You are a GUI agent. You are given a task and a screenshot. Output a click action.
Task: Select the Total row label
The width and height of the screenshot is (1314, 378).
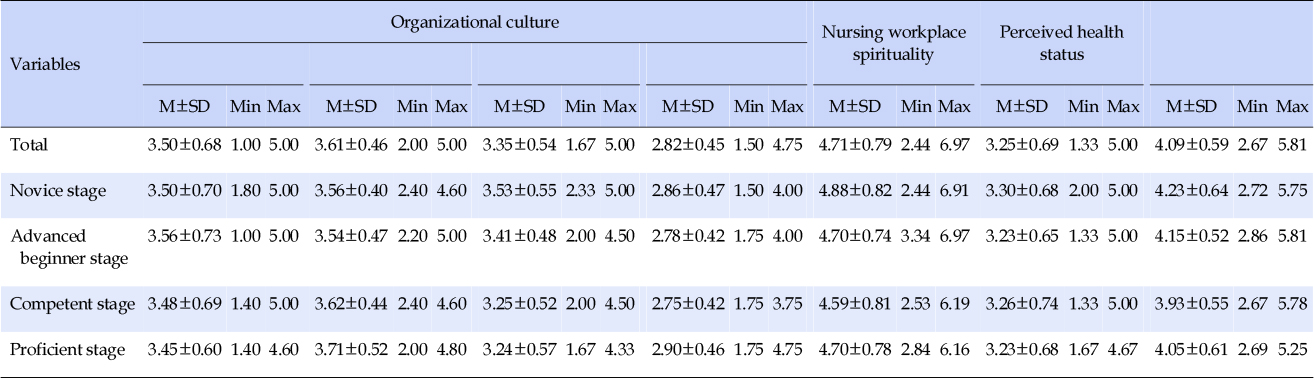point(28,144)
